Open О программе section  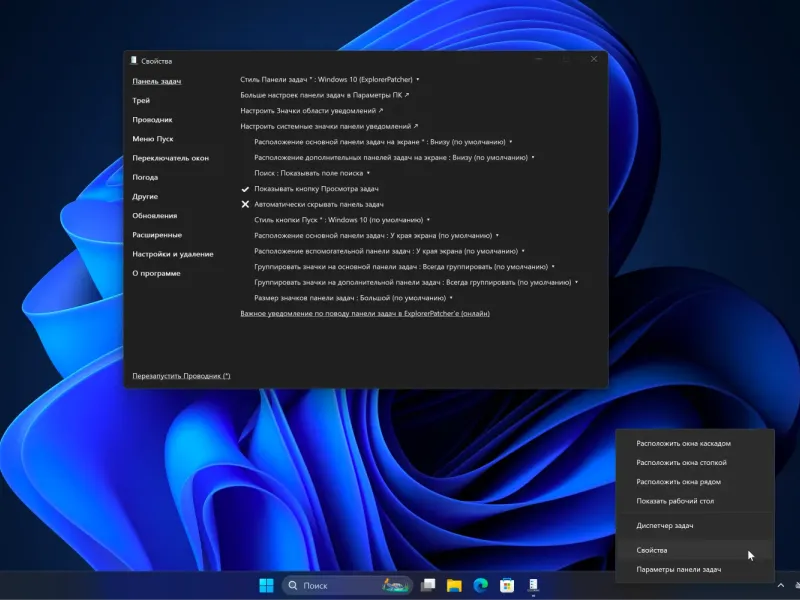pyautogui.click(x=157, y=273)
